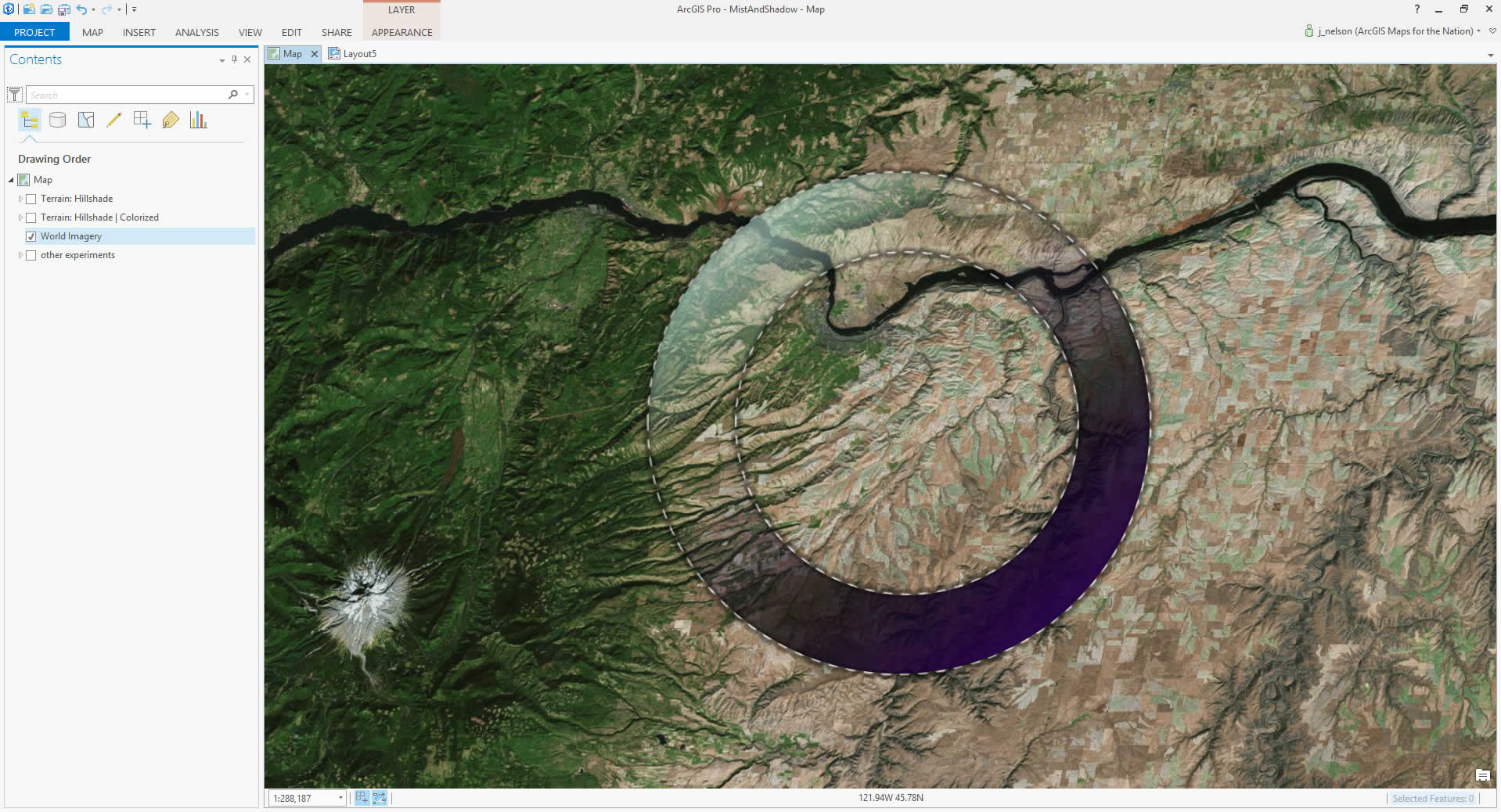The height and width of the screenshot is (812, 1501).
Task: Customize the Quick Access Toolbar dropdown
Action: point(134,9)
